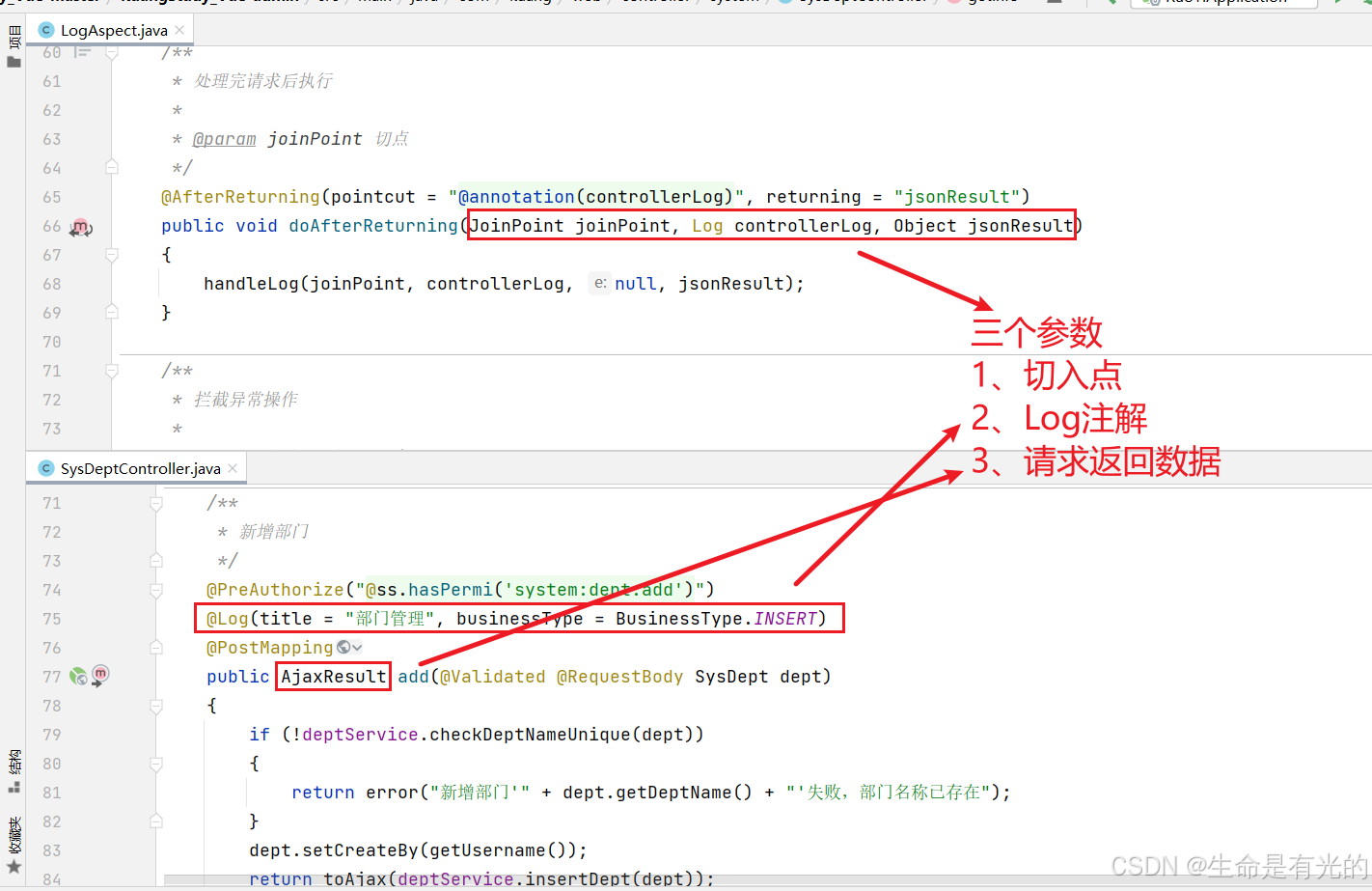The height and width of the screenshot is (891, 1372).
Task: Click the "e:" parameter inlay hint
Action: click(x=600, y=283)
